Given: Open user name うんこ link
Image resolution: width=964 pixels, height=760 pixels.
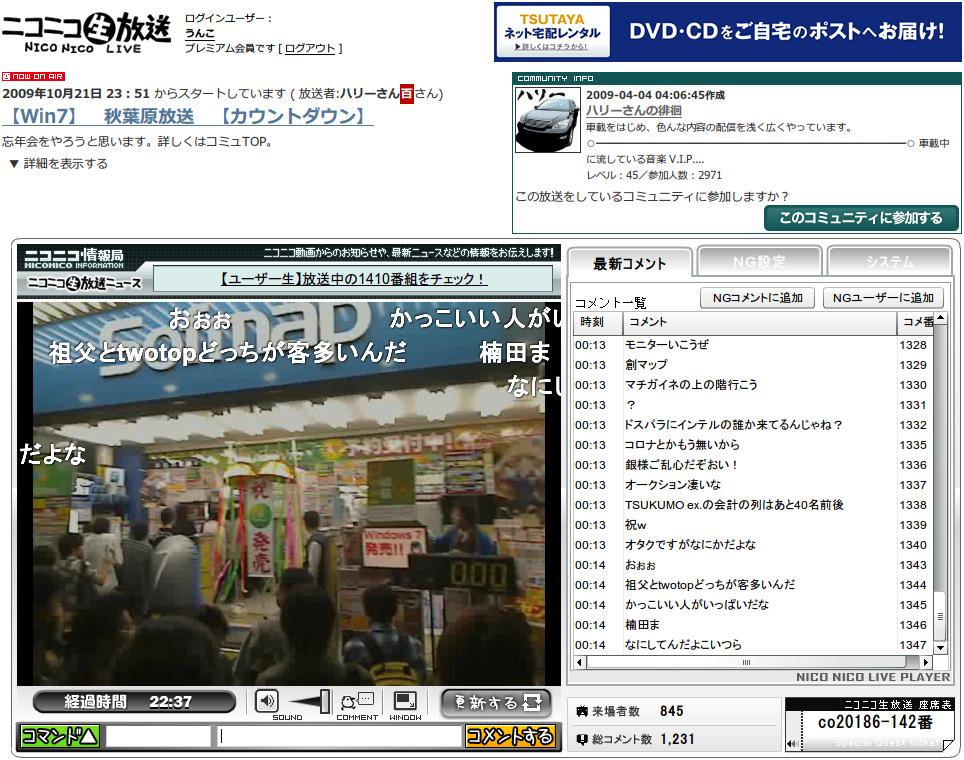Looking at the screenshot, I should [200, 33].
